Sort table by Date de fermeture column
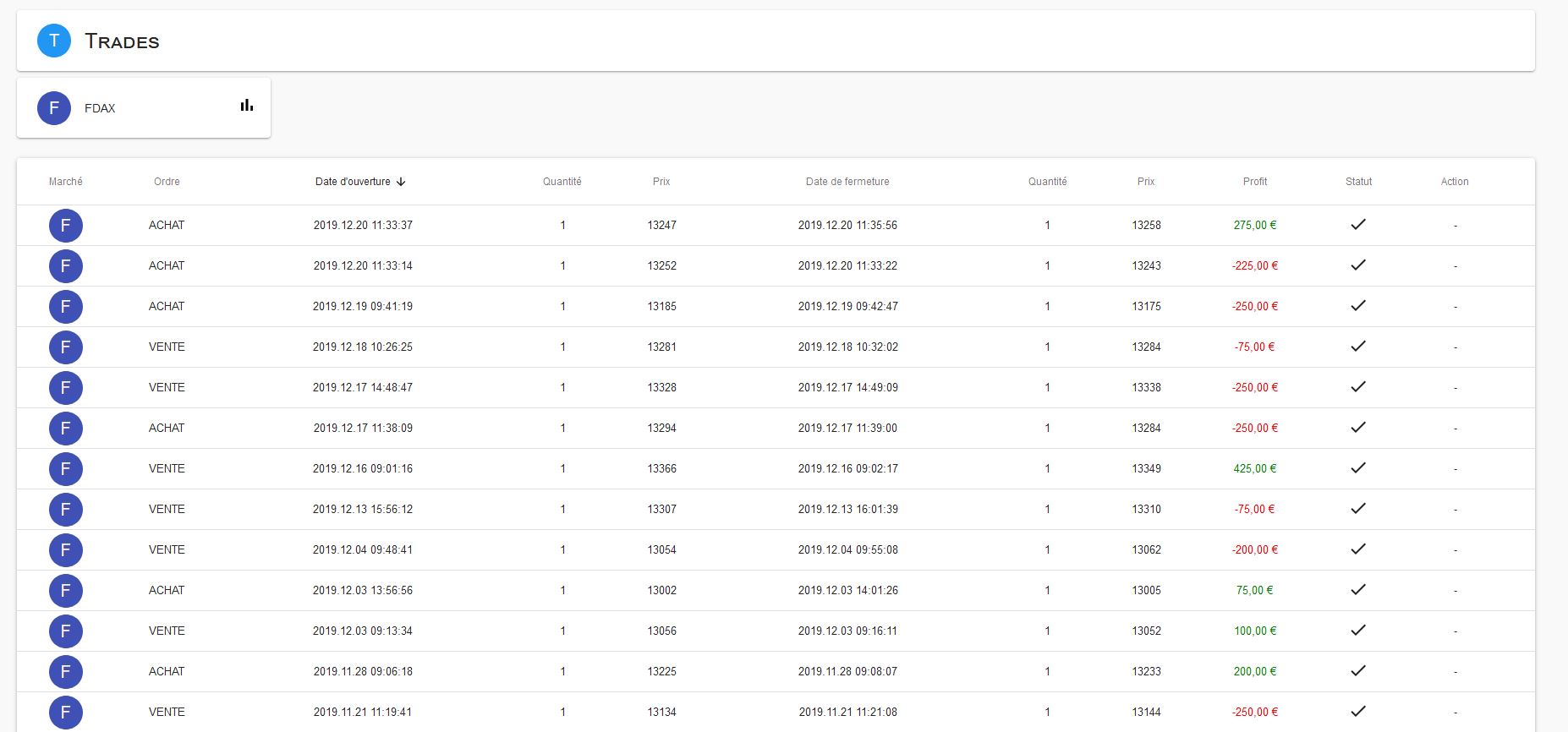The image size is (1568, 732). coord(847,182)
